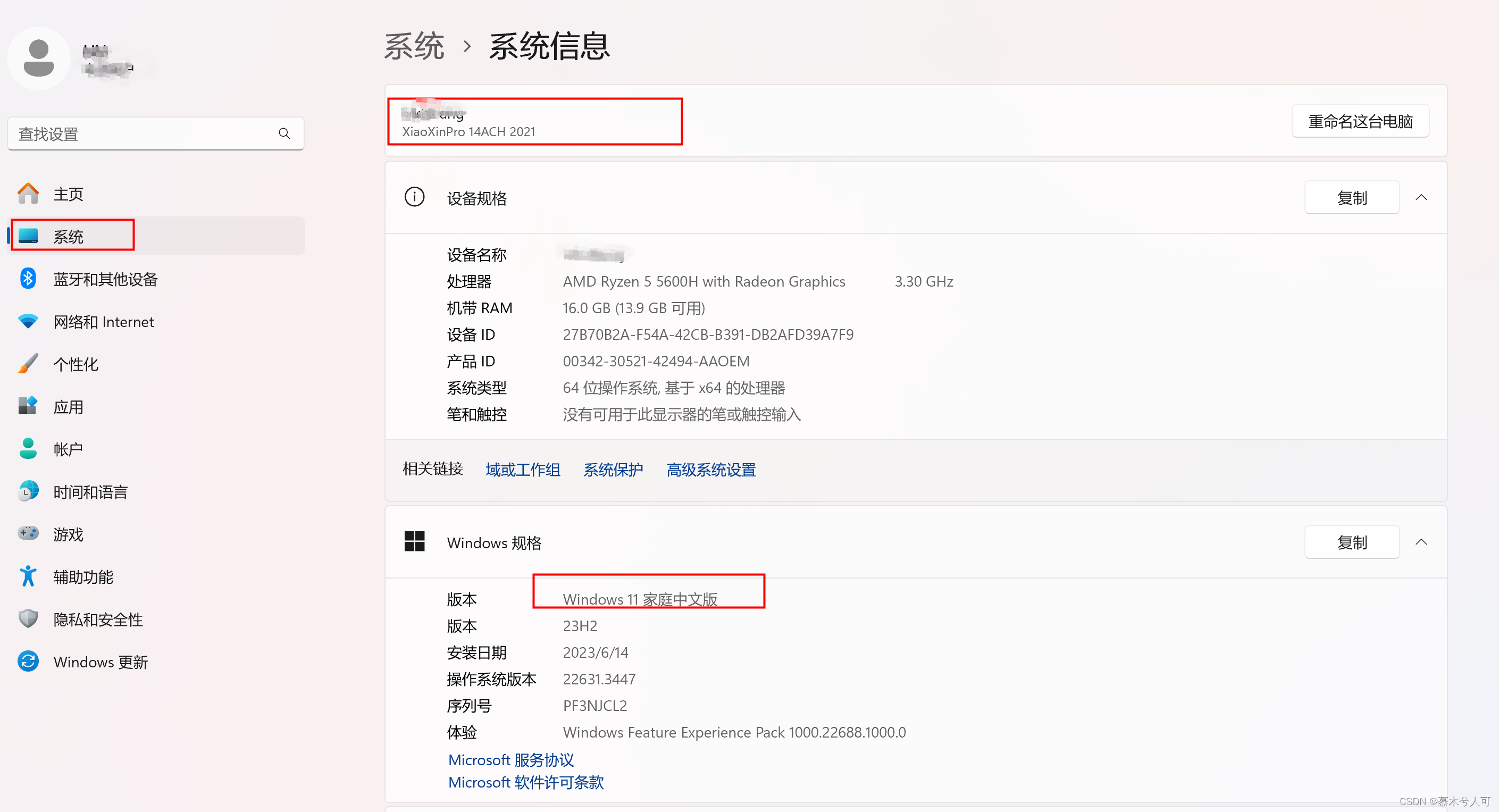This screenshot has width=1499, height=812.
Task: Click the Time and language globe icon
Action: click(x=28, y=491)
